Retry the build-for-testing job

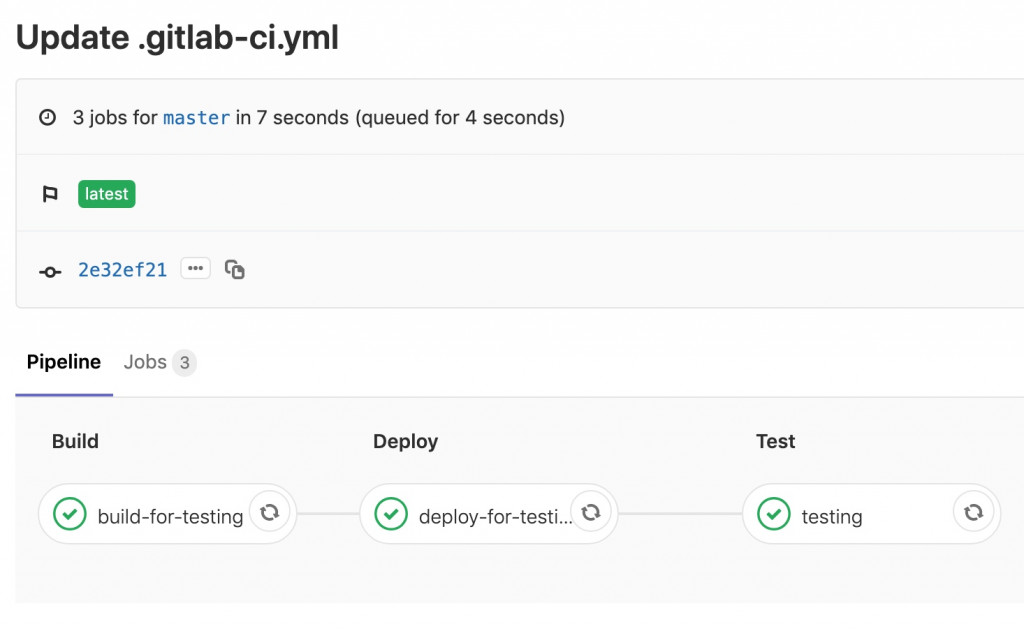[x=269, y=513]
